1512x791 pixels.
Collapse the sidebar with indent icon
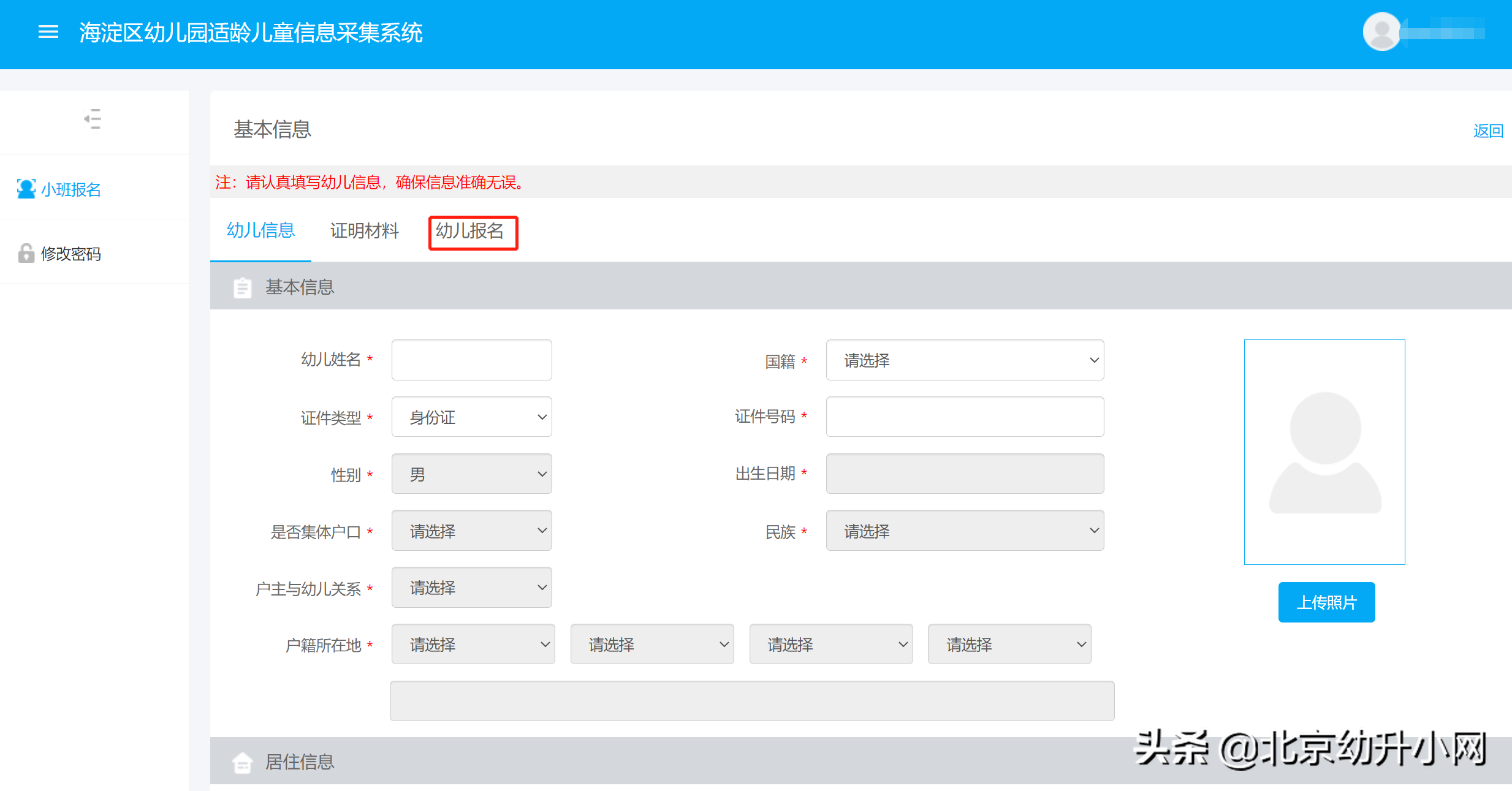(x=93, y=119)
